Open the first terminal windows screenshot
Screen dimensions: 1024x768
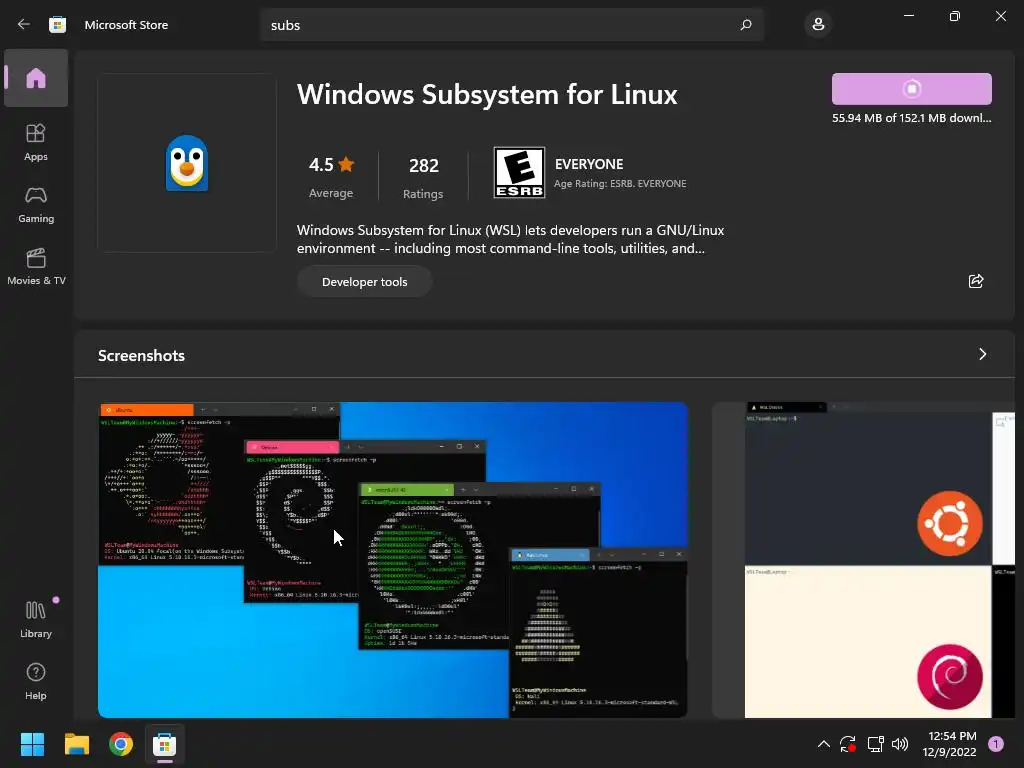[392, 560]
